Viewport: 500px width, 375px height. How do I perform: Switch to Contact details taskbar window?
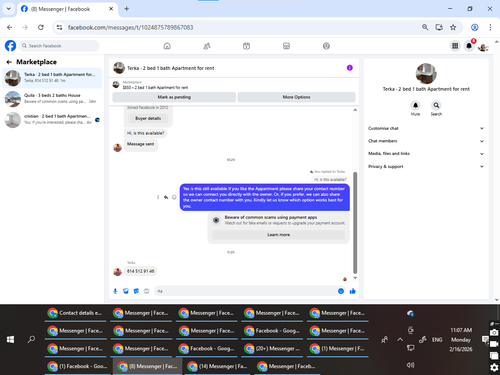75,313
